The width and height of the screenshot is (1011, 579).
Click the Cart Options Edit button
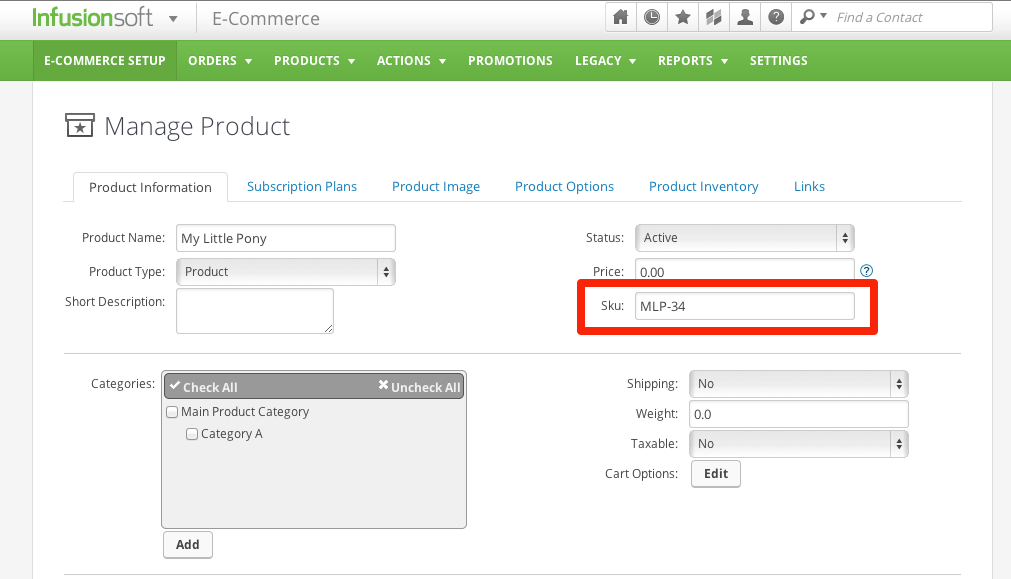(x=716, y=474)
